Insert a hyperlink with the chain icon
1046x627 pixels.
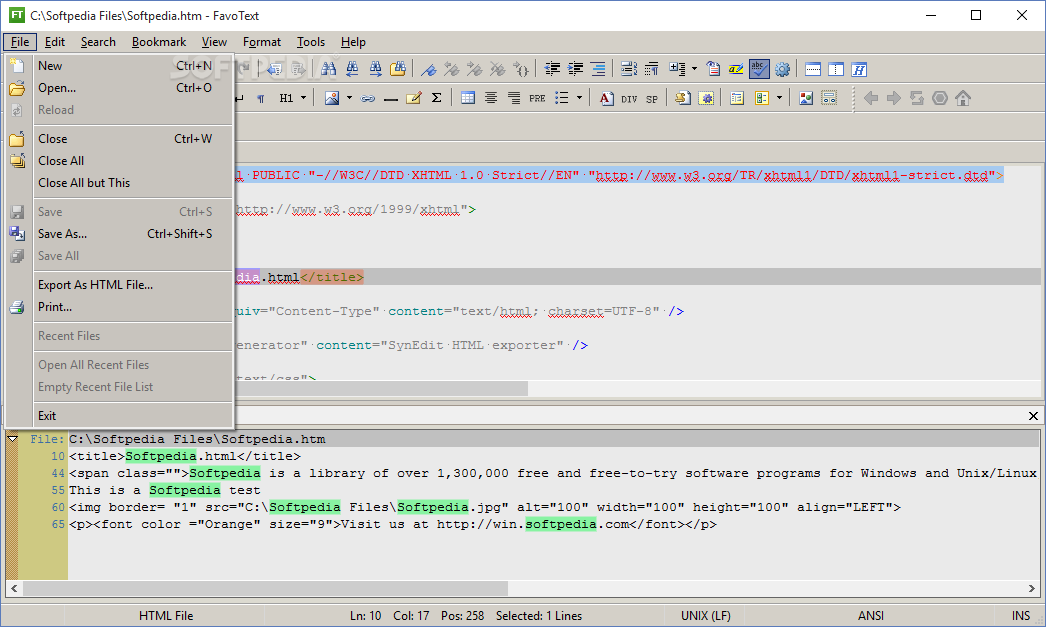[368, 98]
